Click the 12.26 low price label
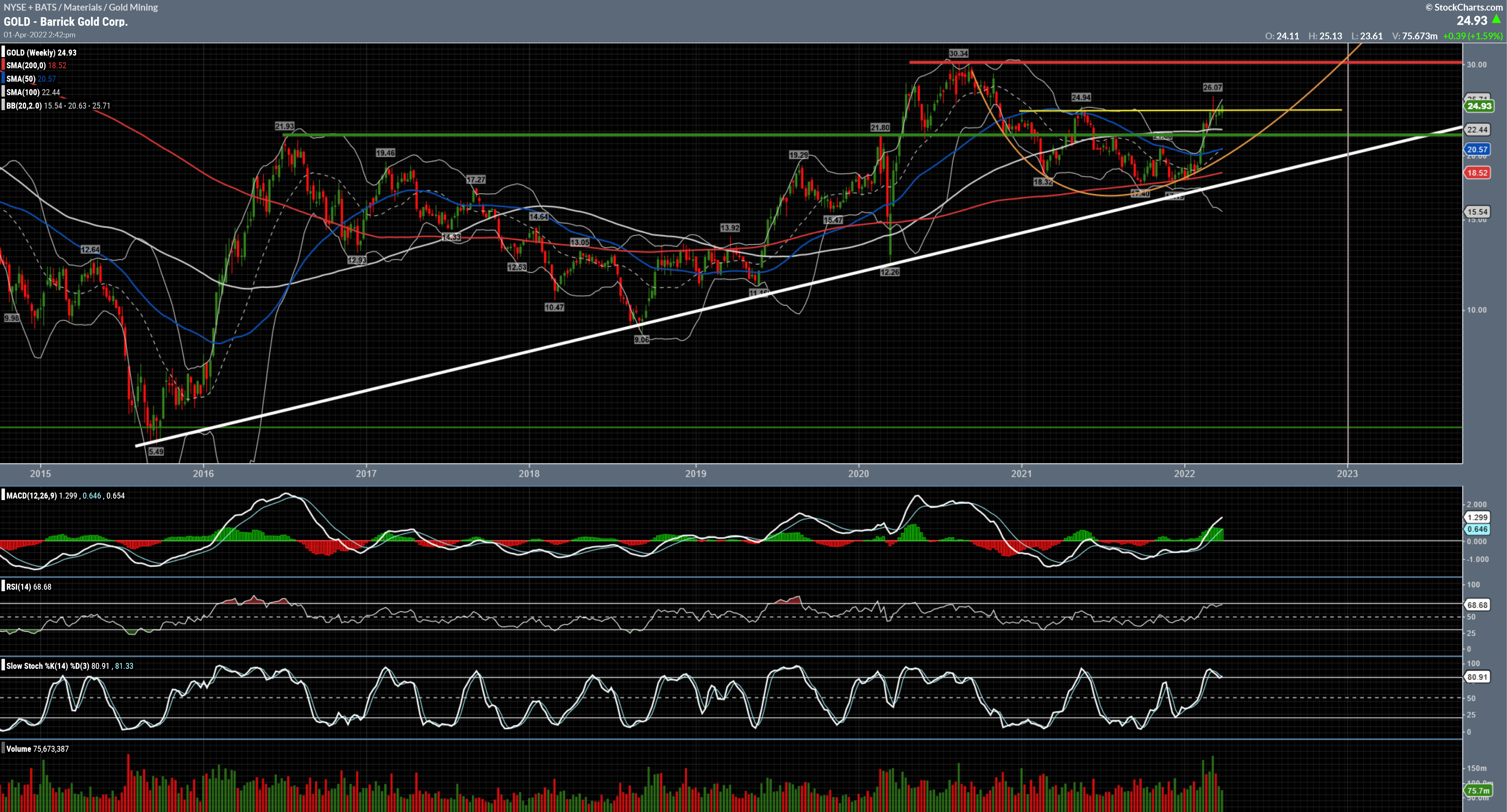1507x812 pixels. click(890, 272)
